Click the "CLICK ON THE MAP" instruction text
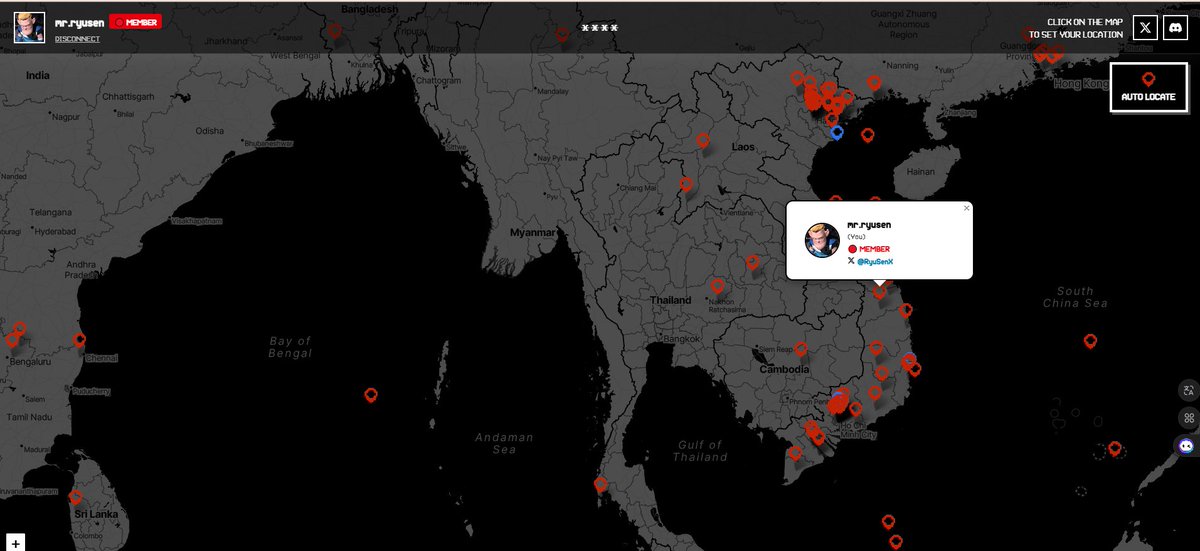The image size is (1200, 551). point(1085,22)
